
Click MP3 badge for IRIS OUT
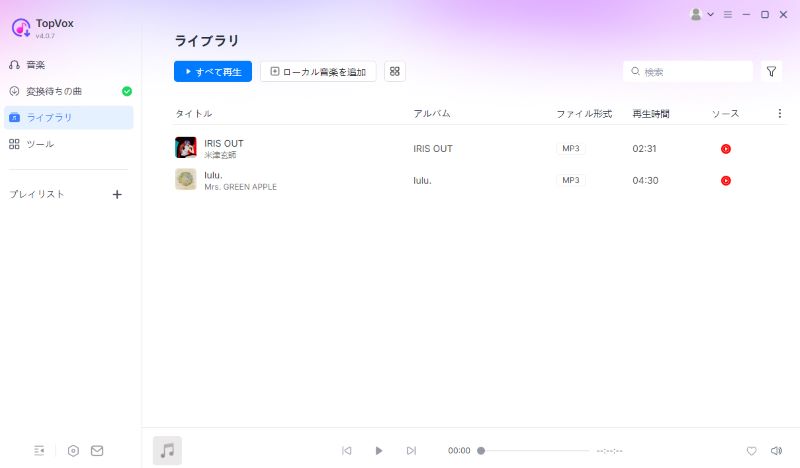coord(571,149)
